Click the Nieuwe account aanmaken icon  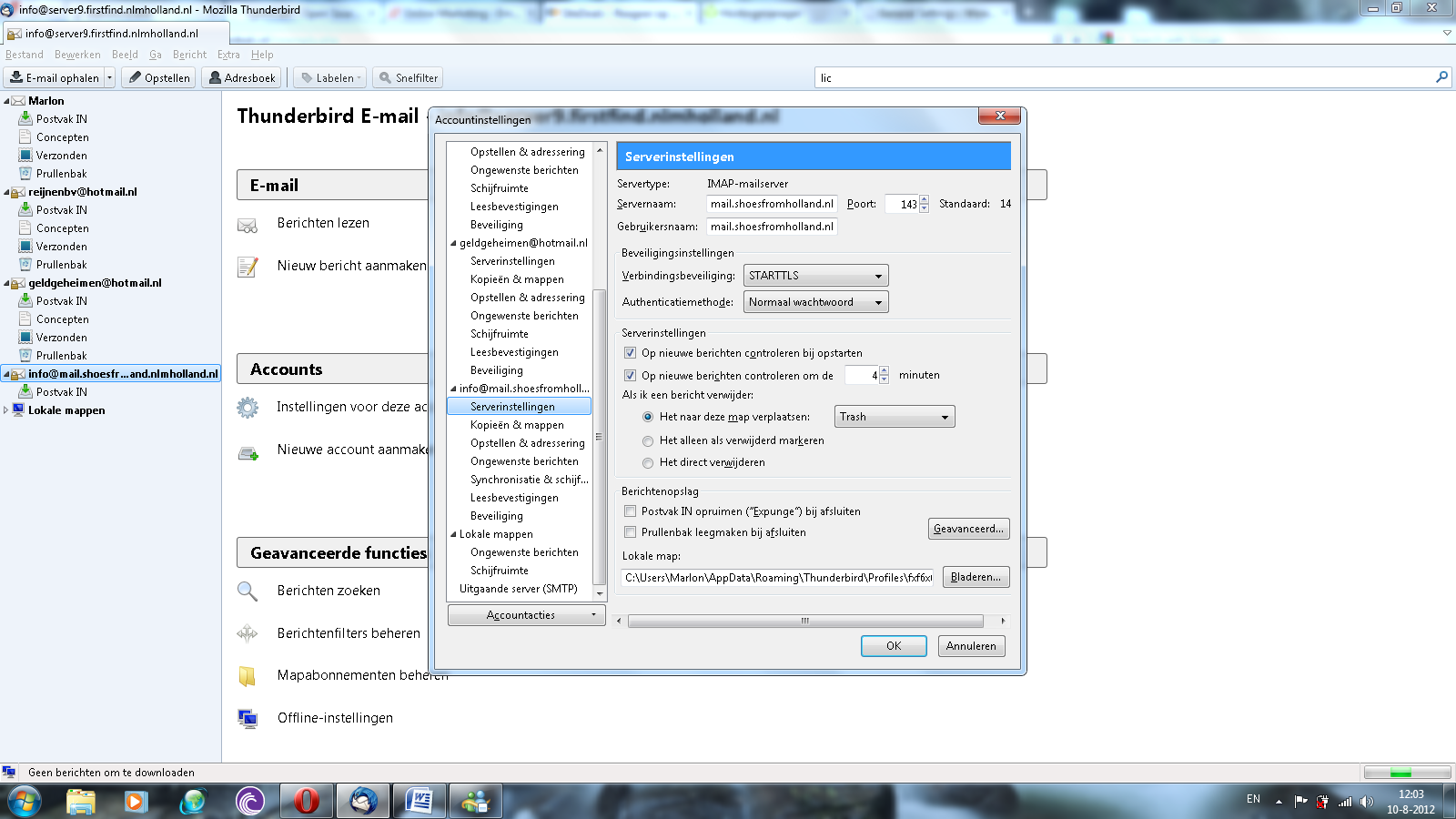(248, 451)
